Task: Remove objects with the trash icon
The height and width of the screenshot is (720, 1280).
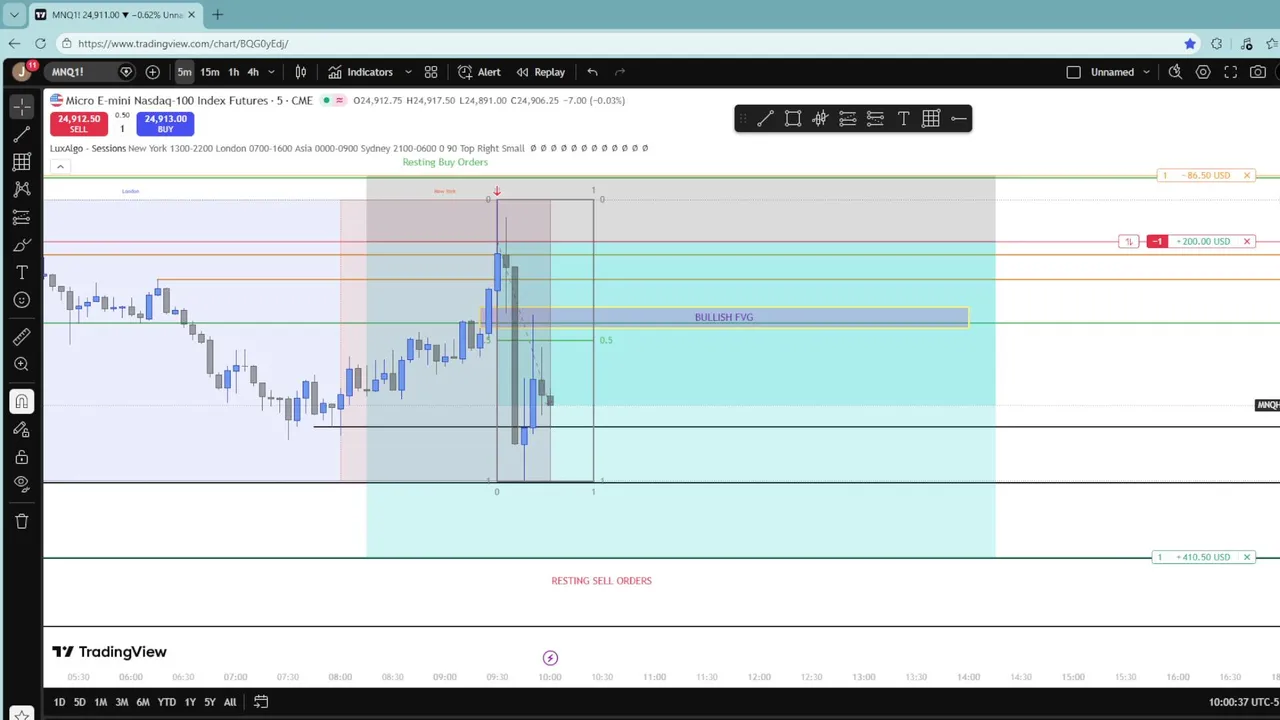Action: click(x=22, y=521)
